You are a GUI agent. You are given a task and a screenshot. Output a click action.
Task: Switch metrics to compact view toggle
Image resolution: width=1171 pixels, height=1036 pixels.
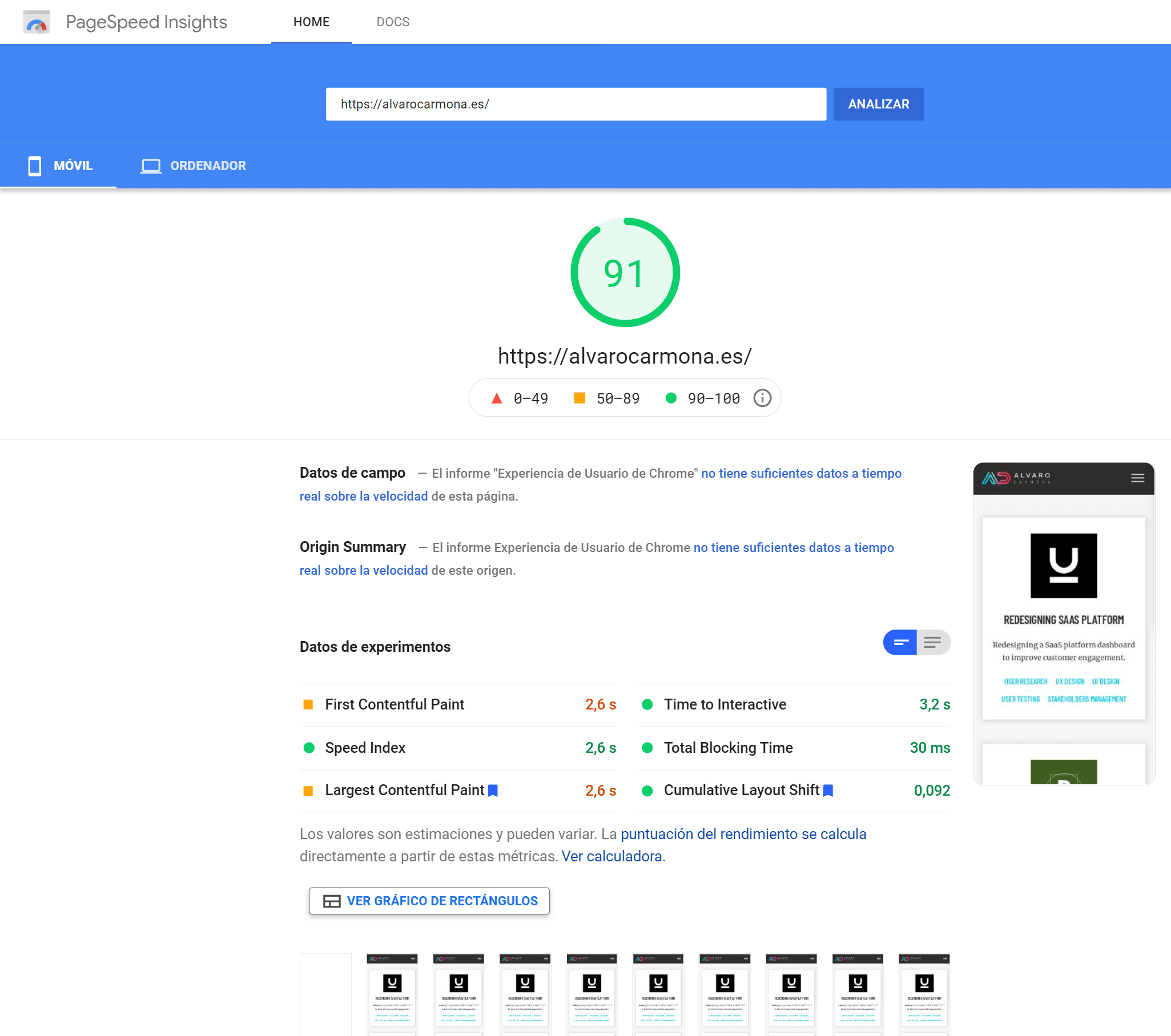(900, 642)
